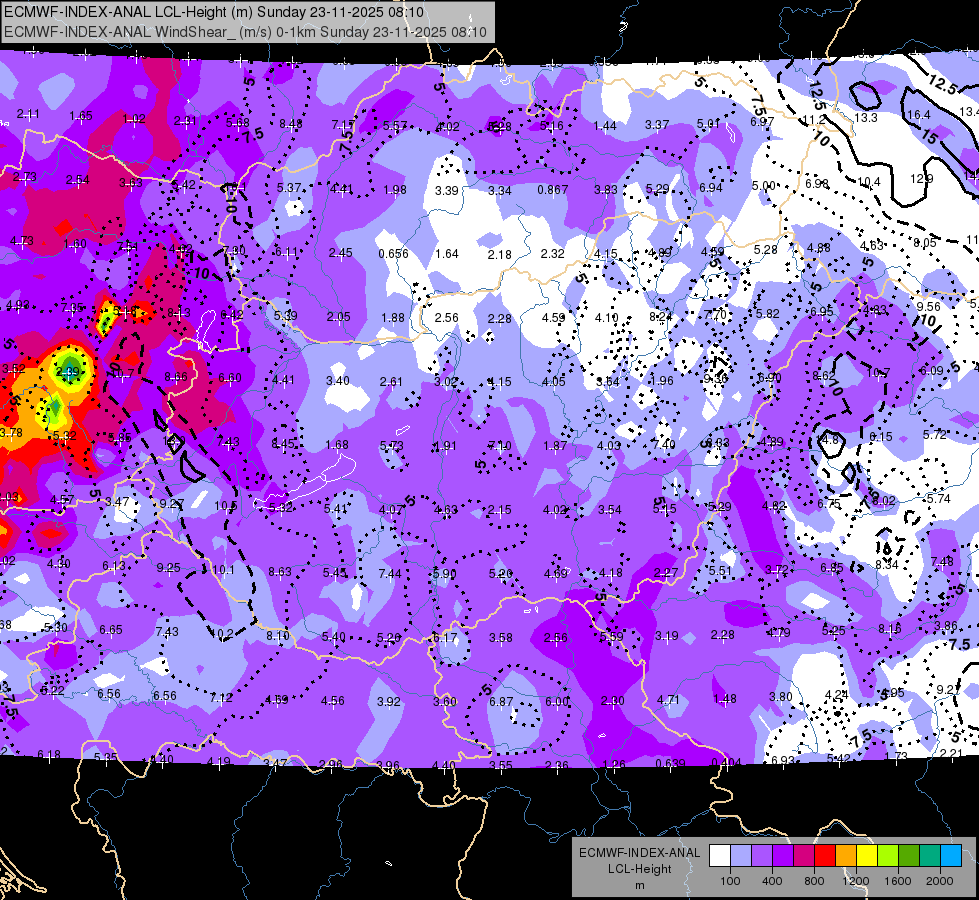Click the wind shear value 1.44
The image size is (979, 900).
tap(605, 126)
